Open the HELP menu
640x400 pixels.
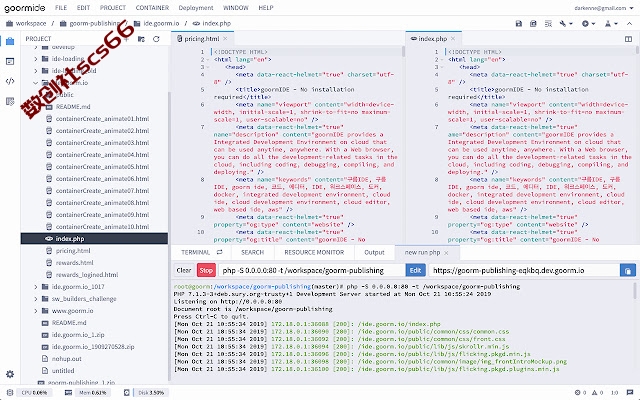tap(266, 8)
